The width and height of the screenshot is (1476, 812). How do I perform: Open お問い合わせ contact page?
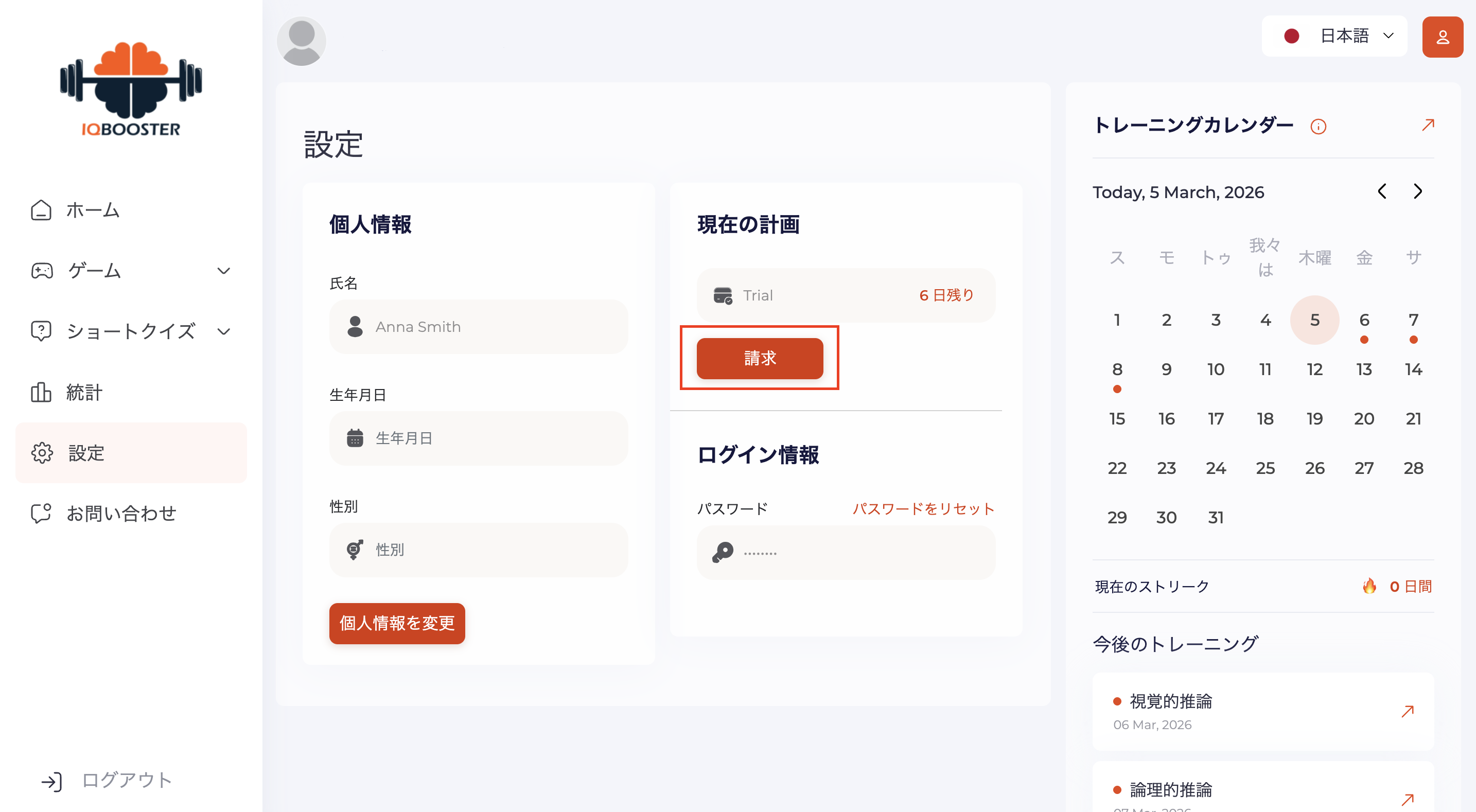(x=120, y=514)
